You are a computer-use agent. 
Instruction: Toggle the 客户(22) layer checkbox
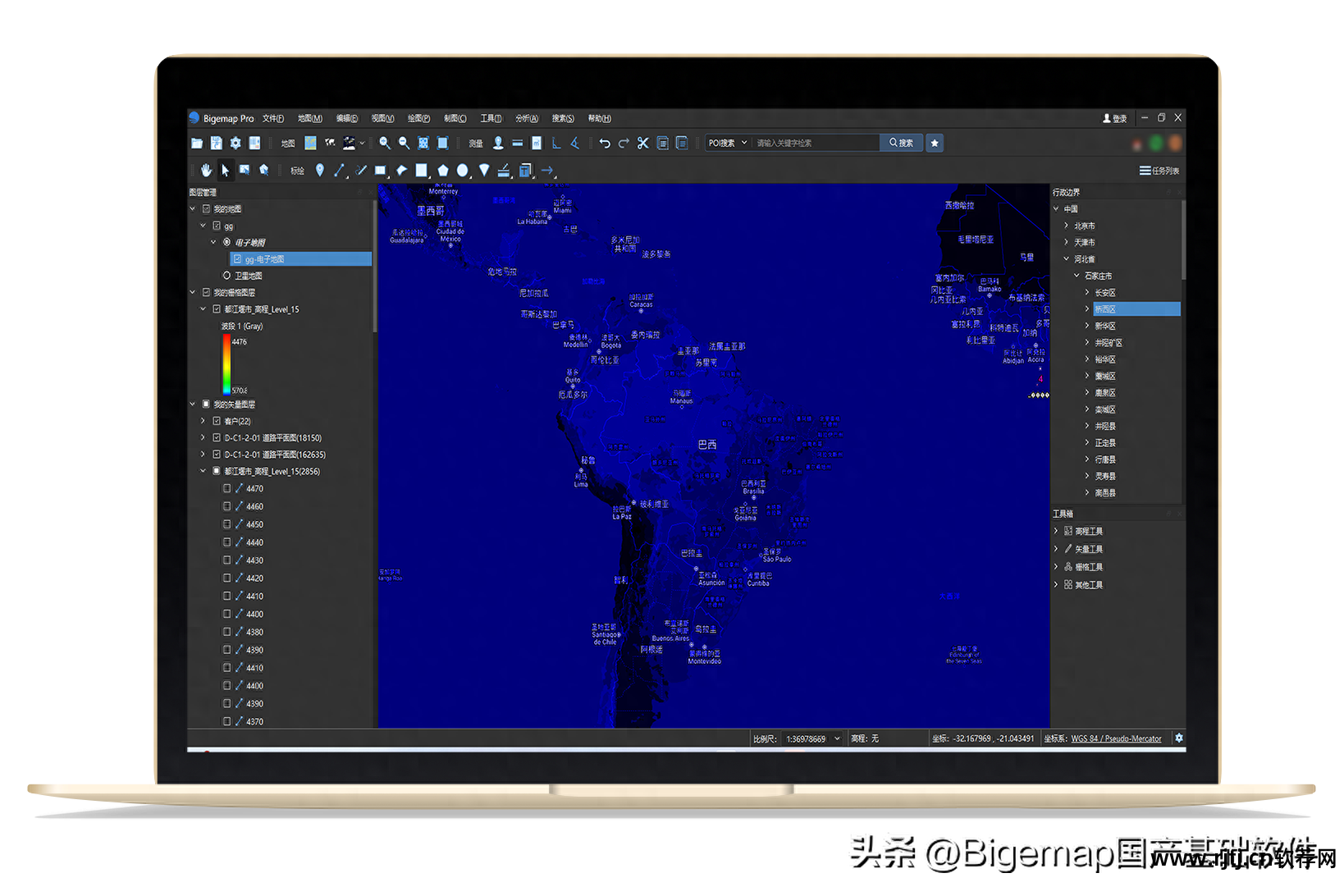pos(217,421)
